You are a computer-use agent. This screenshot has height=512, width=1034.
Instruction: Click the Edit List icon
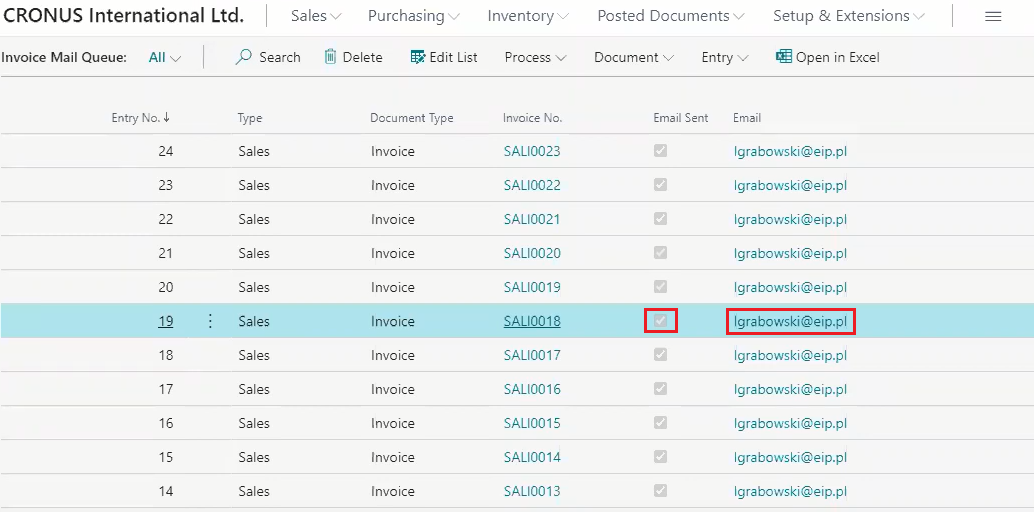pos(418,57)
